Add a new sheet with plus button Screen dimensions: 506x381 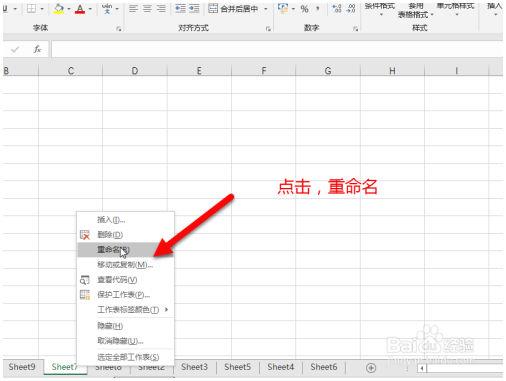click(371, 368)
